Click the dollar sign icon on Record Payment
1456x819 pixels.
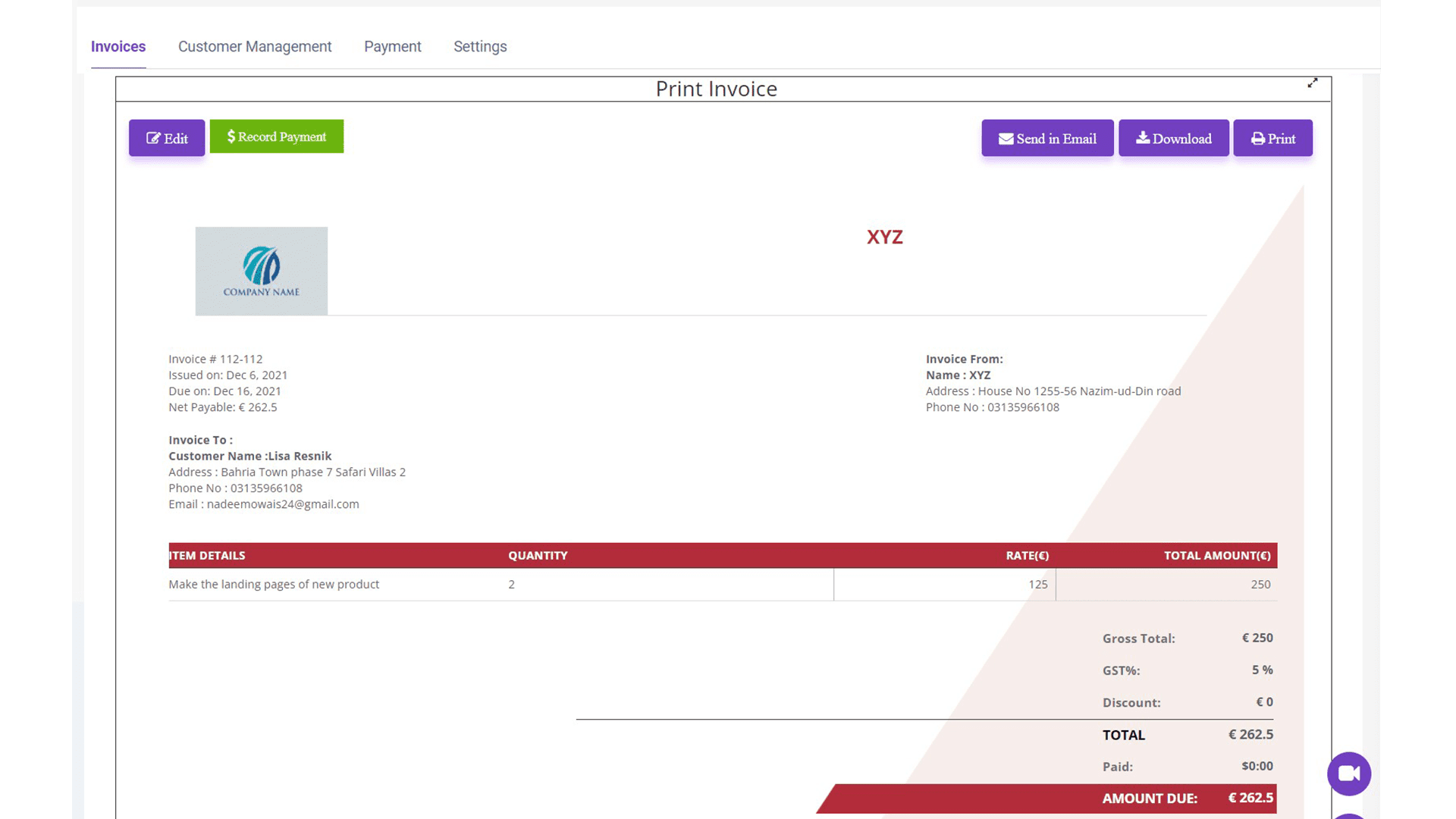pyautogui.click(x=233, y=136)
